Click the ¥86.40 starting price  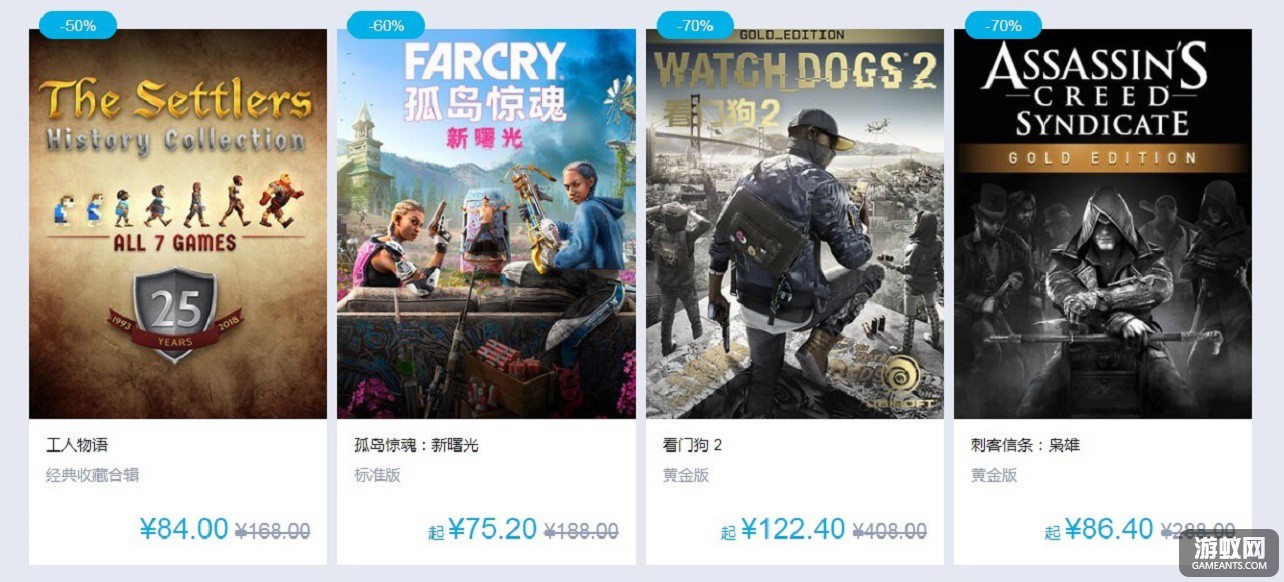pos(1109,529)
